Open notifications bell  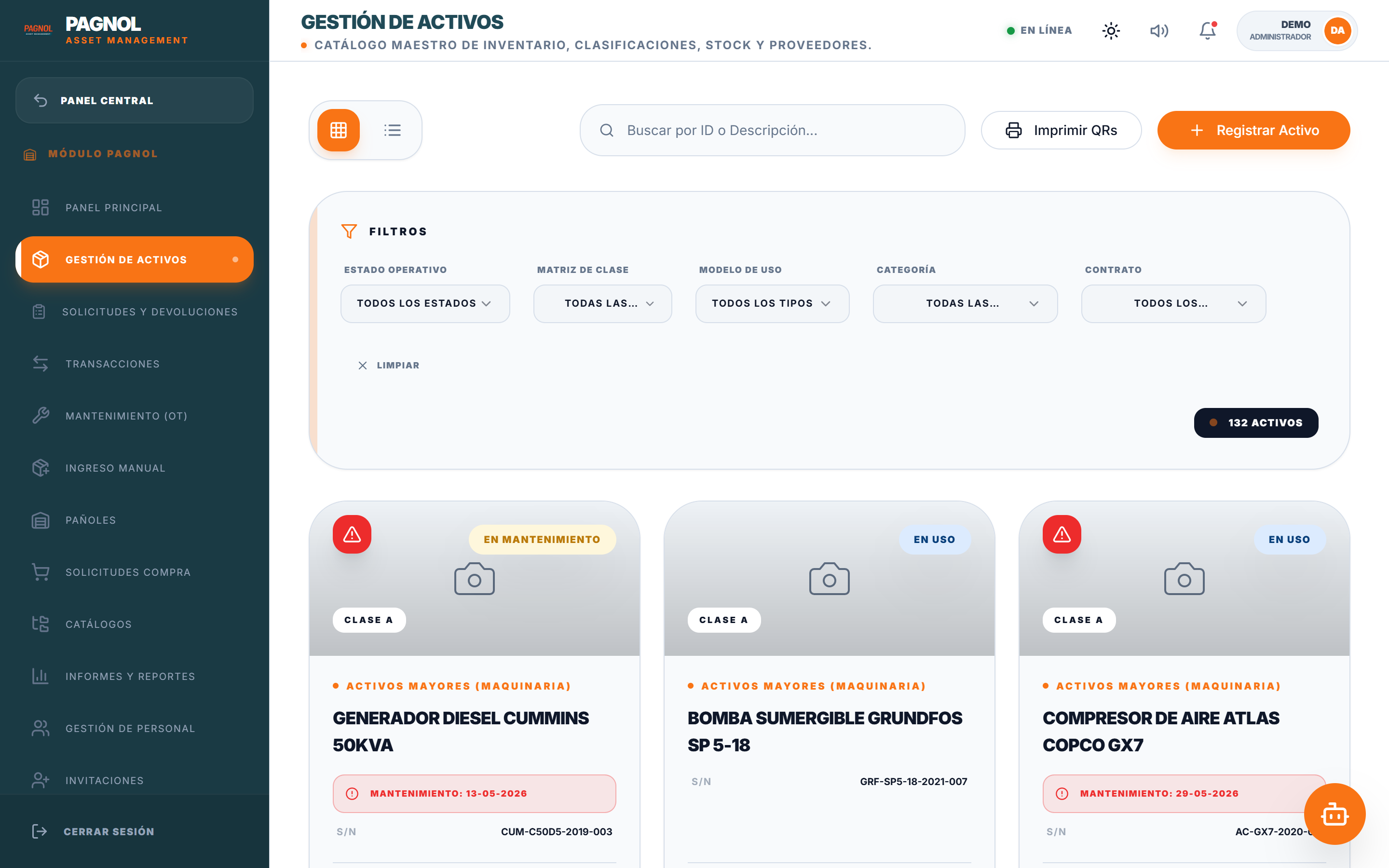coord(1208,30)
